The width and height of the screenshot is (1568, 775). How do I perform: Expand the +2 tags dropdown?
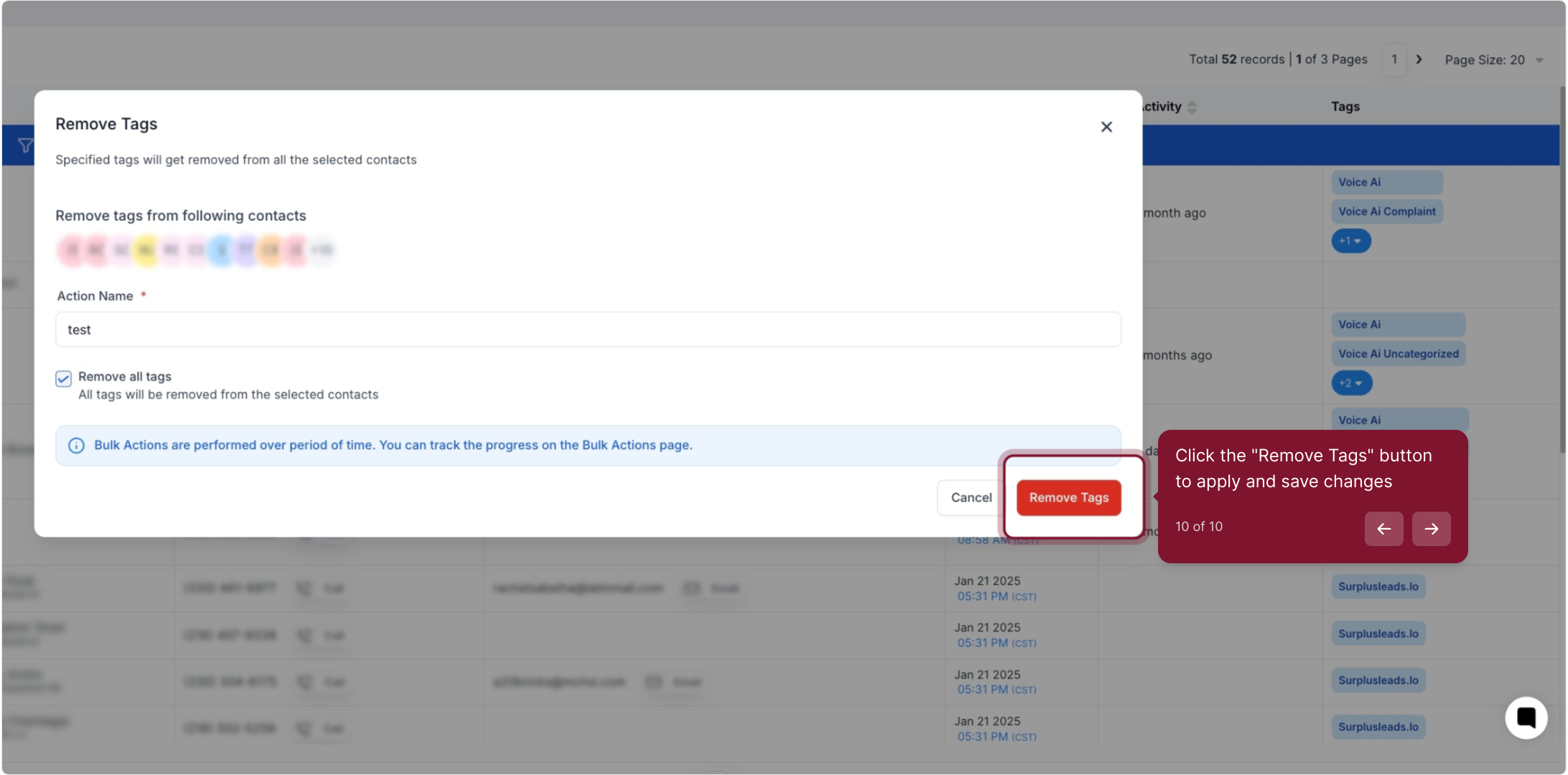pos(1351,383)
